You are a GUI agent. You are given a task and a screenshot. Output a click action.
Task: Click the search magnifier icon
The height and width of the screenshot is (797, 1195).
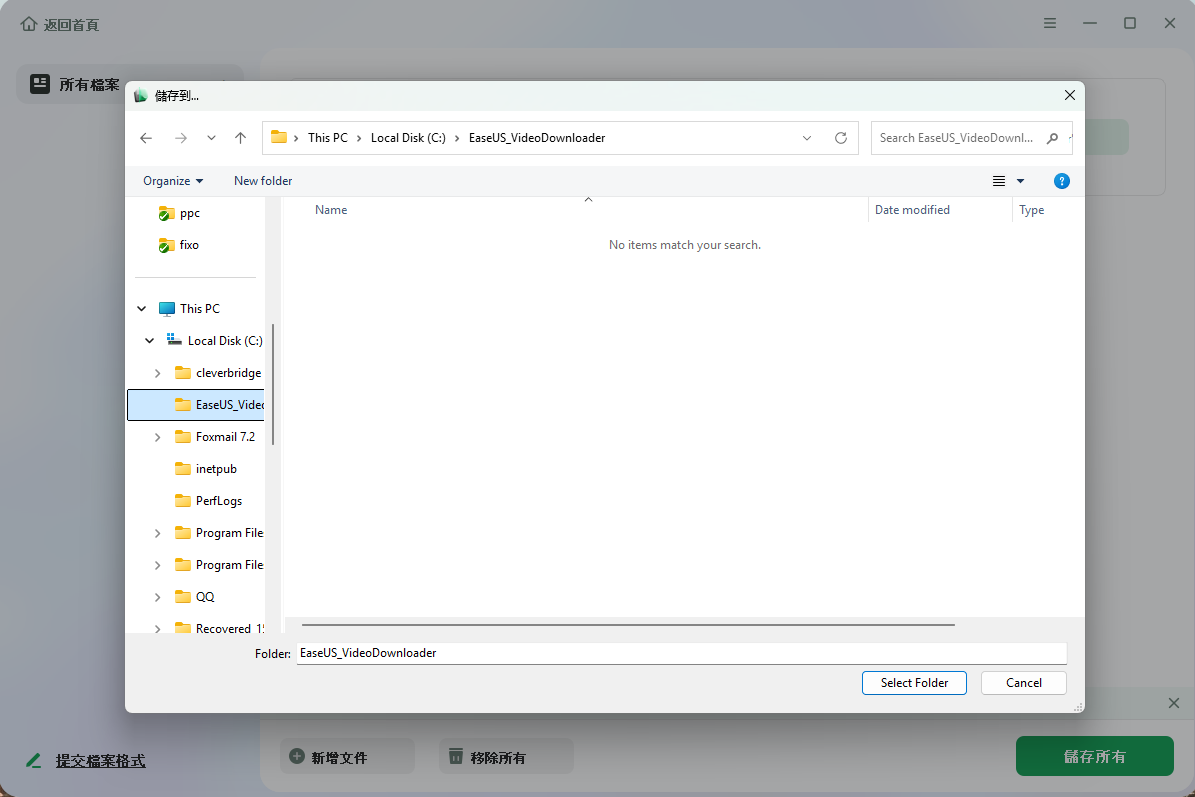[1052, 138]
